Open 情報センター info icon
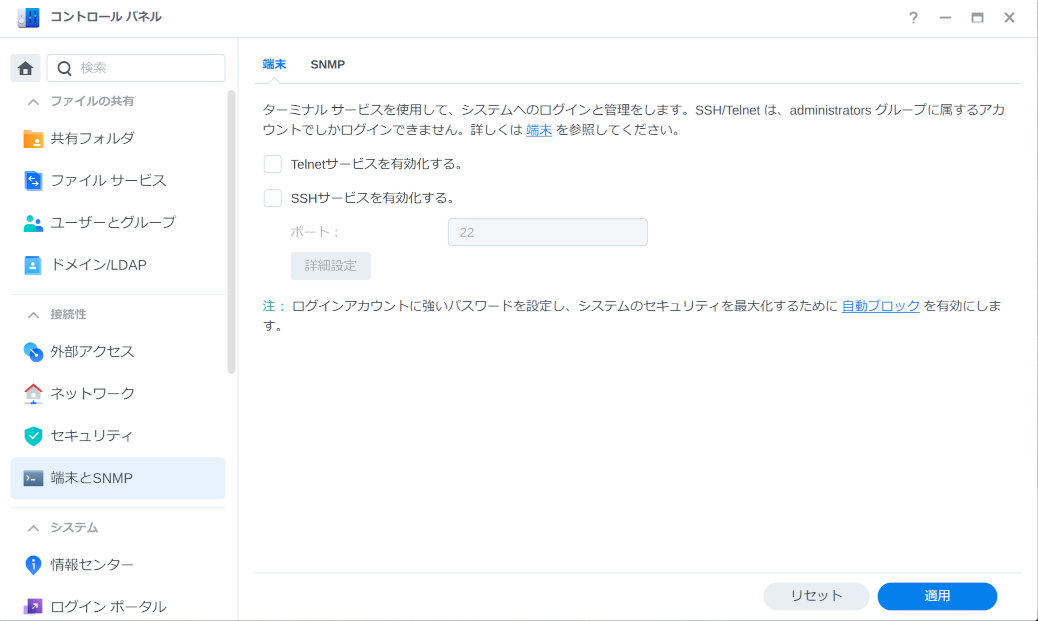The height and width of the screenshot is (621, 1038). [x=33, y=565]
